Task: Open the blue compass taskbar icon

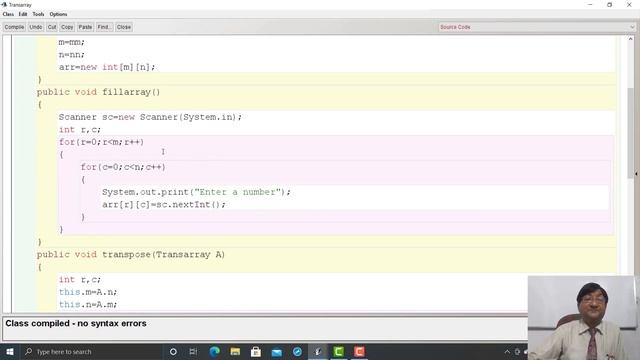Action: point(297,351)
